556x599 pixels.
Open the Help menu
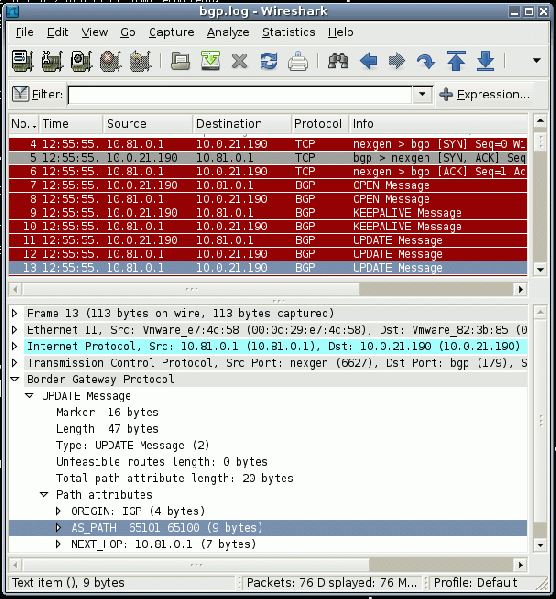coord(340,32)
